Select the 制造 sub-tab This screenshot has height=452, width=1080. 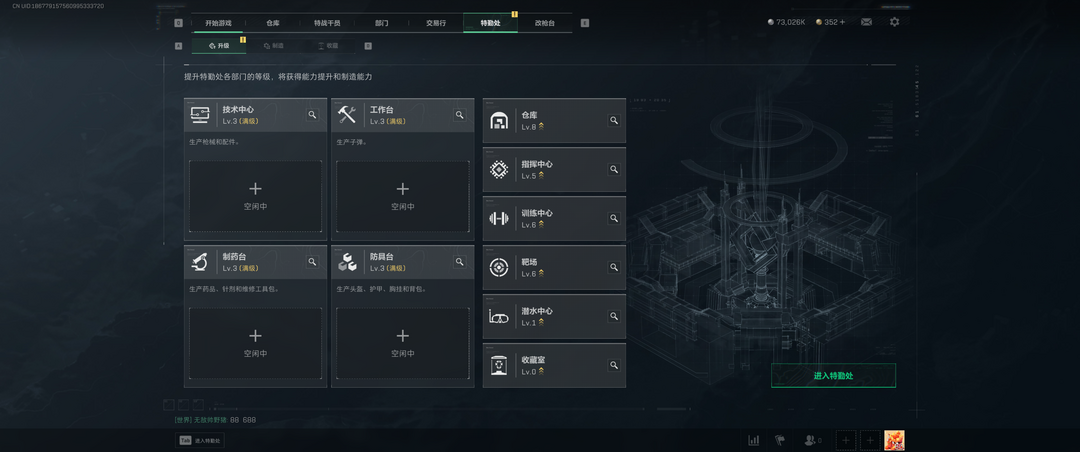pos(273,45)
